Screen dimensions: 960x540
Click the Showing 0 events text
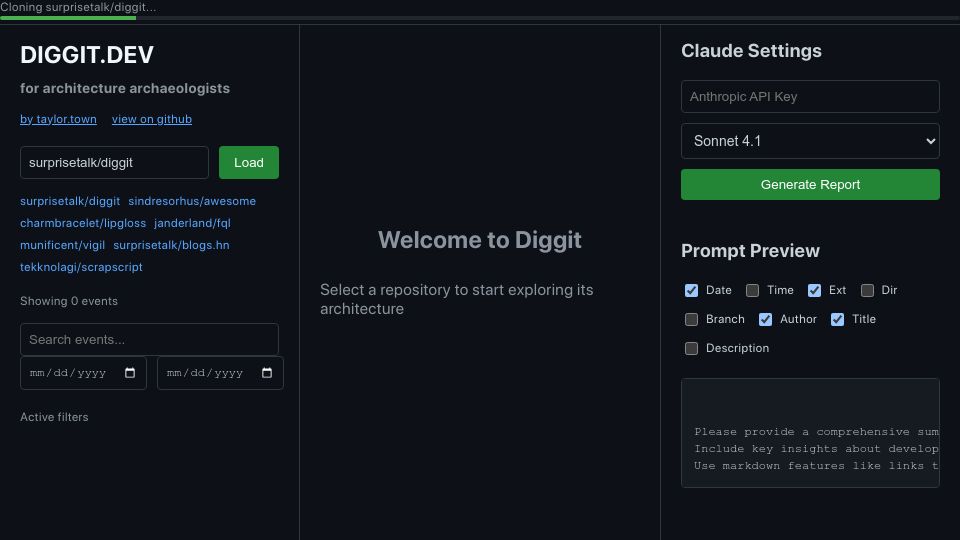coord(69,301)
